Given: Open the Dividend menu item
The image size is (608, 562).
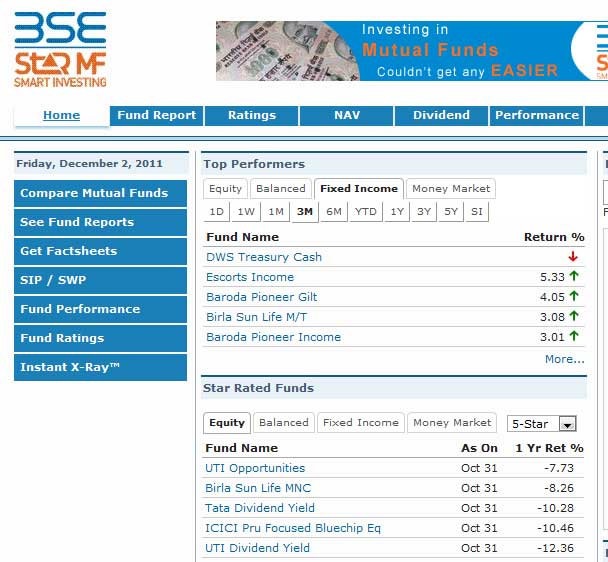Looking at the screenshot, I should (x=441, y=116).
